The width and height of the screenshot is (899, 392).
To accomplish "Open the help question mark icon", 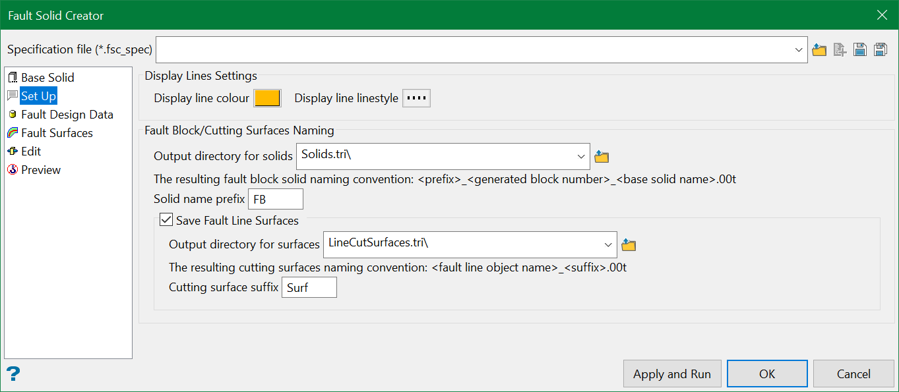I will (x=13, y=375).
